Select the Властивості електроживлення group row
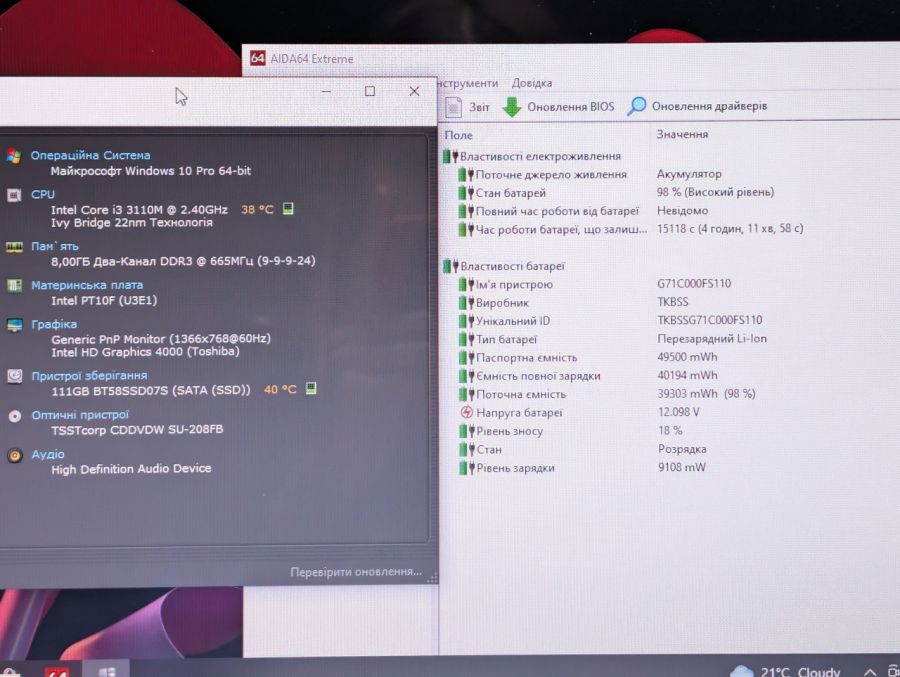This screenshot has height=677, width=900. [x=669, y=156]
